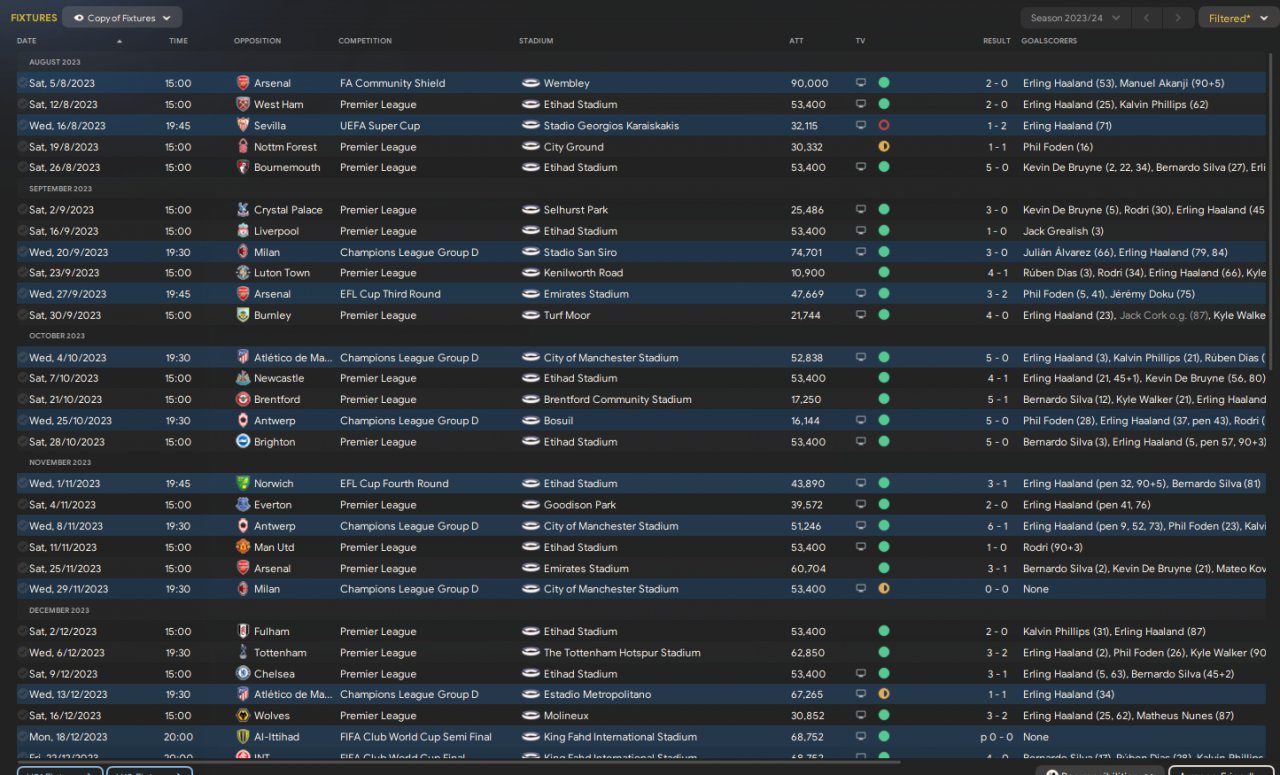
Task: Click the check icon beside Wed, 1/11/2023
Action: click(x=22, y=484)
